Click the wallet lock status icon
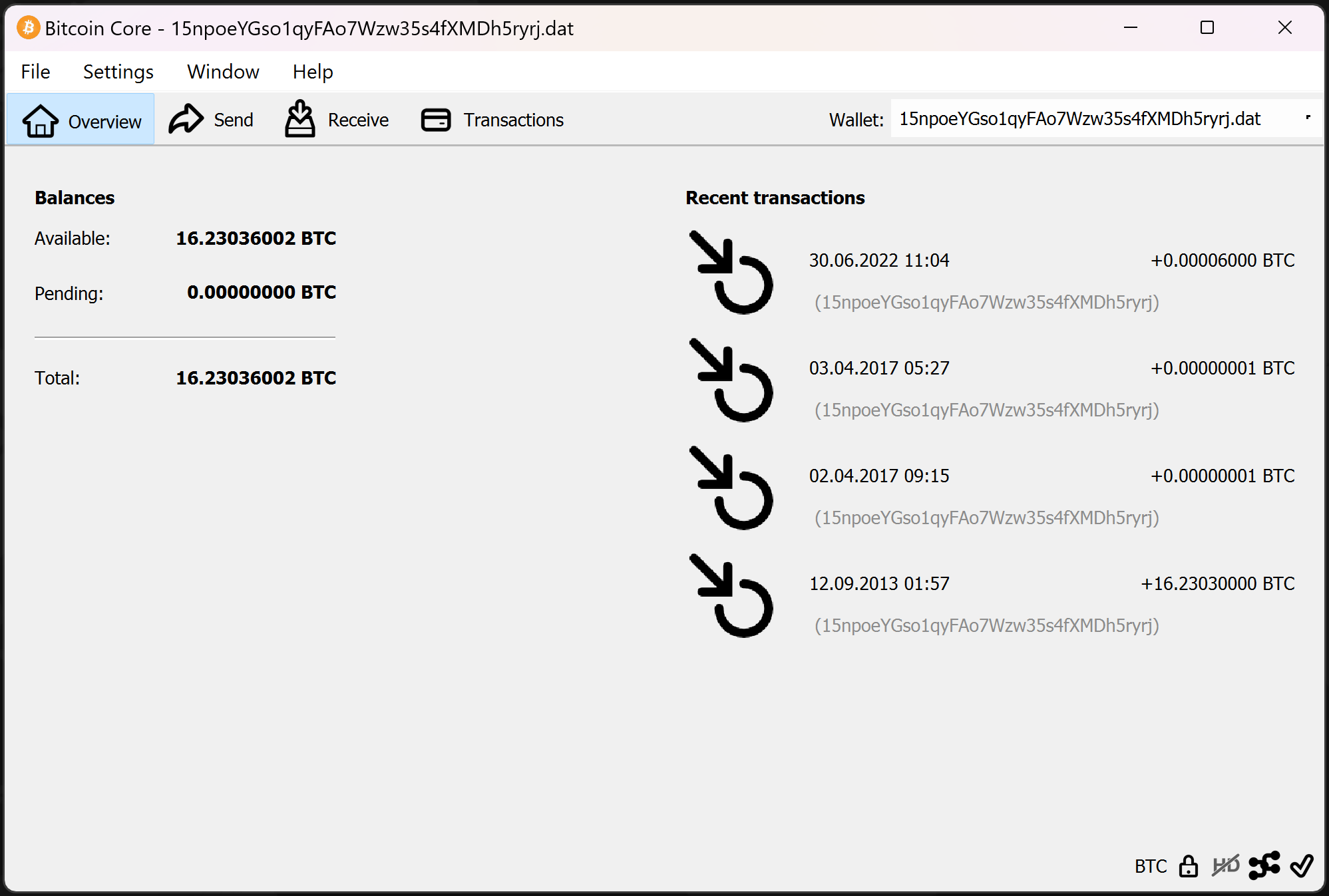This screenshot has width=1329, height=896. point(1188,866)
